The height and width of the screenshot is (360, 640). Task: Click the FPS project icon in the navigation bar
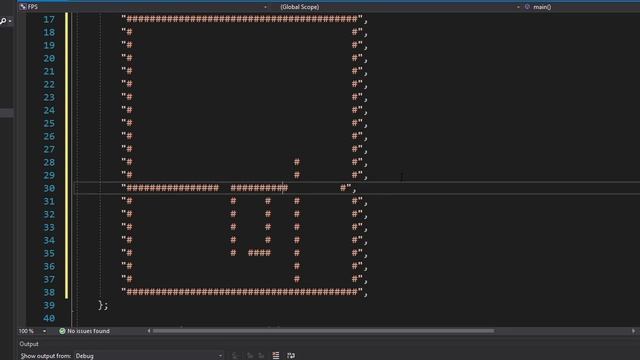[x=23, y=7]
